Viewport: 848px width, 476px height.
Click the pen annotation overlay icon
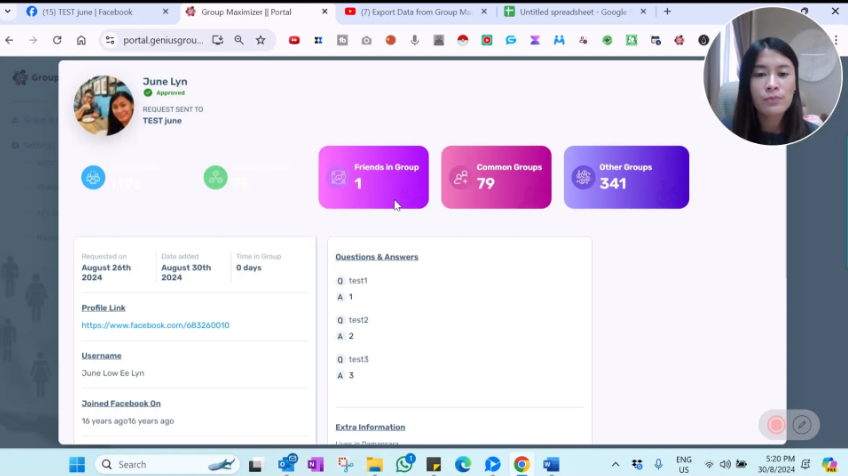pyautogui.click(x=802, y=425)
